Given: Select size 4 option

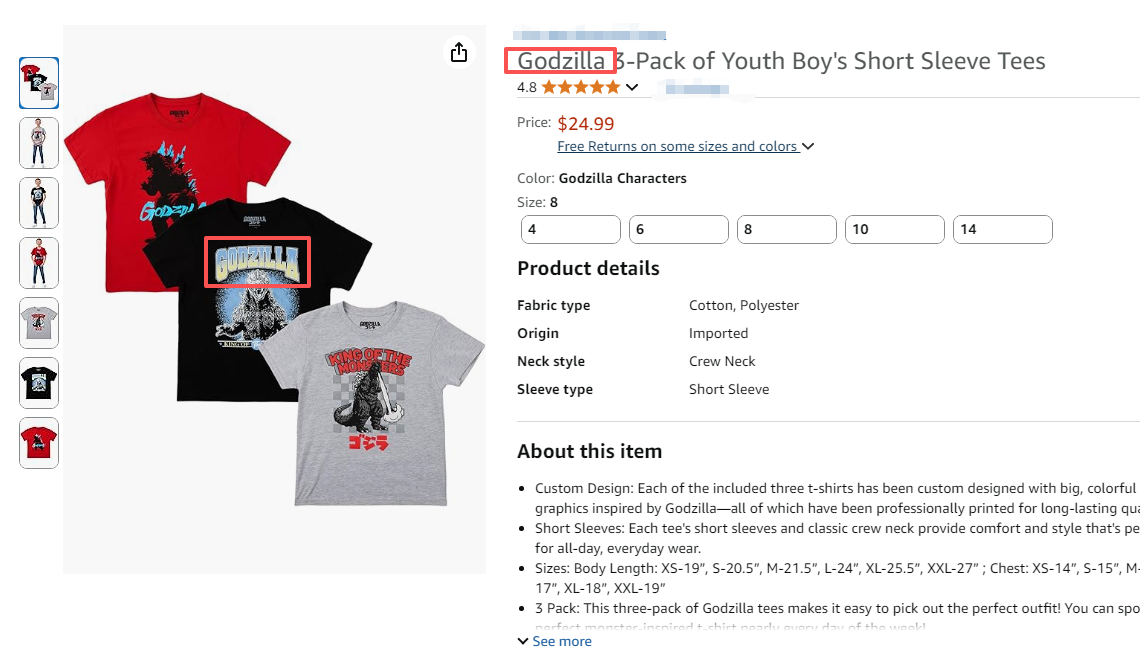Looking at the screenshot, I should pyautogui.click(x=571, y=229).
